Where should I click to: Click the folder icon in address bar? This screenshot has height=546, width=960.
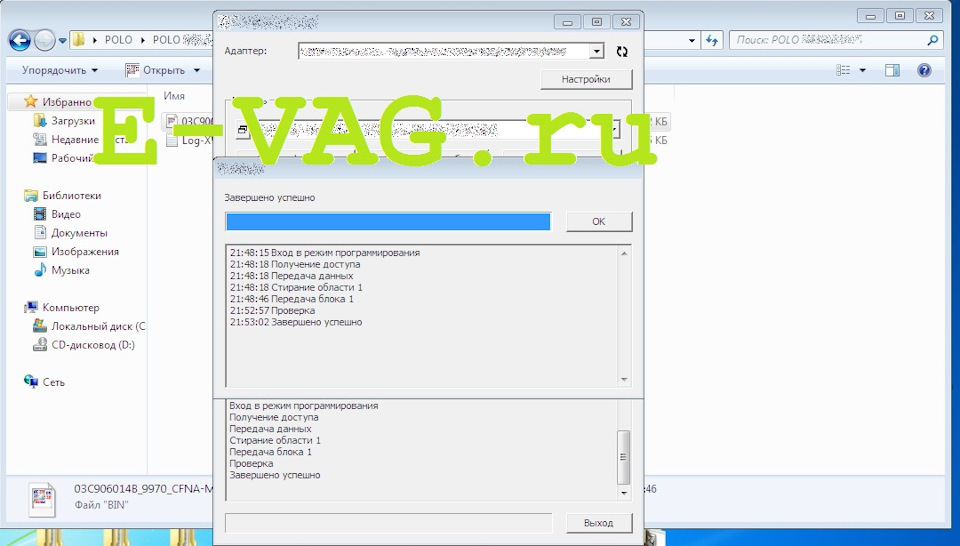(78, 40)
